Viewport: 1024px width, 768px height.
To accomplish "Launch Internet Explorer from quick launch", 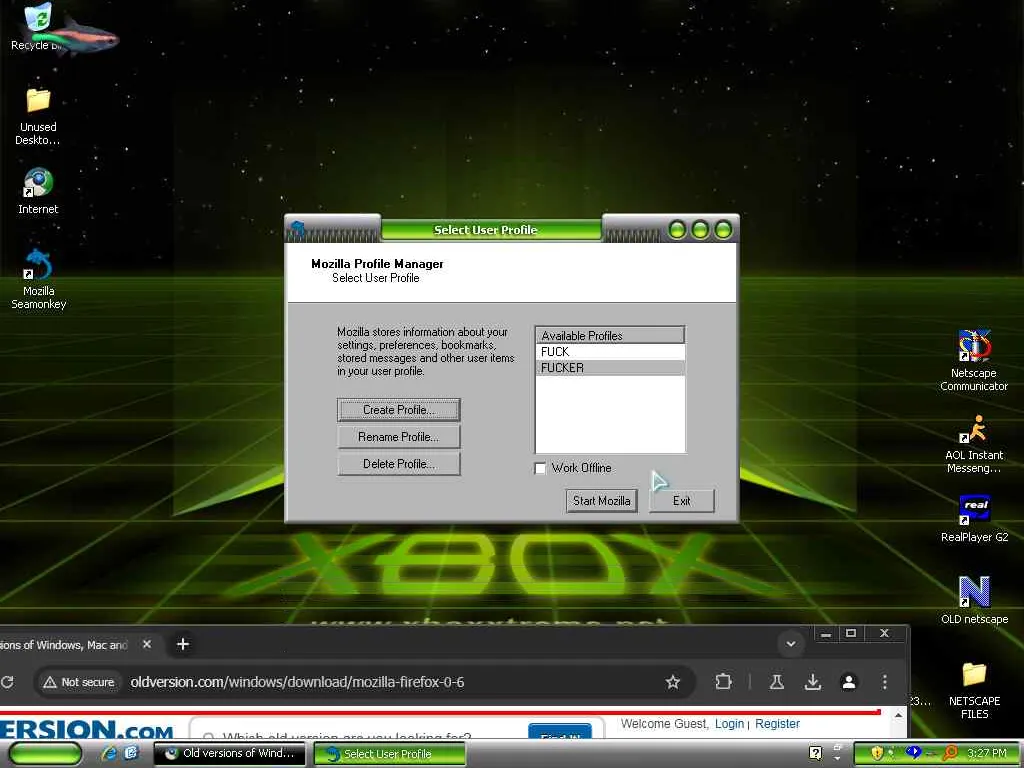I will [x=109, y=753].
